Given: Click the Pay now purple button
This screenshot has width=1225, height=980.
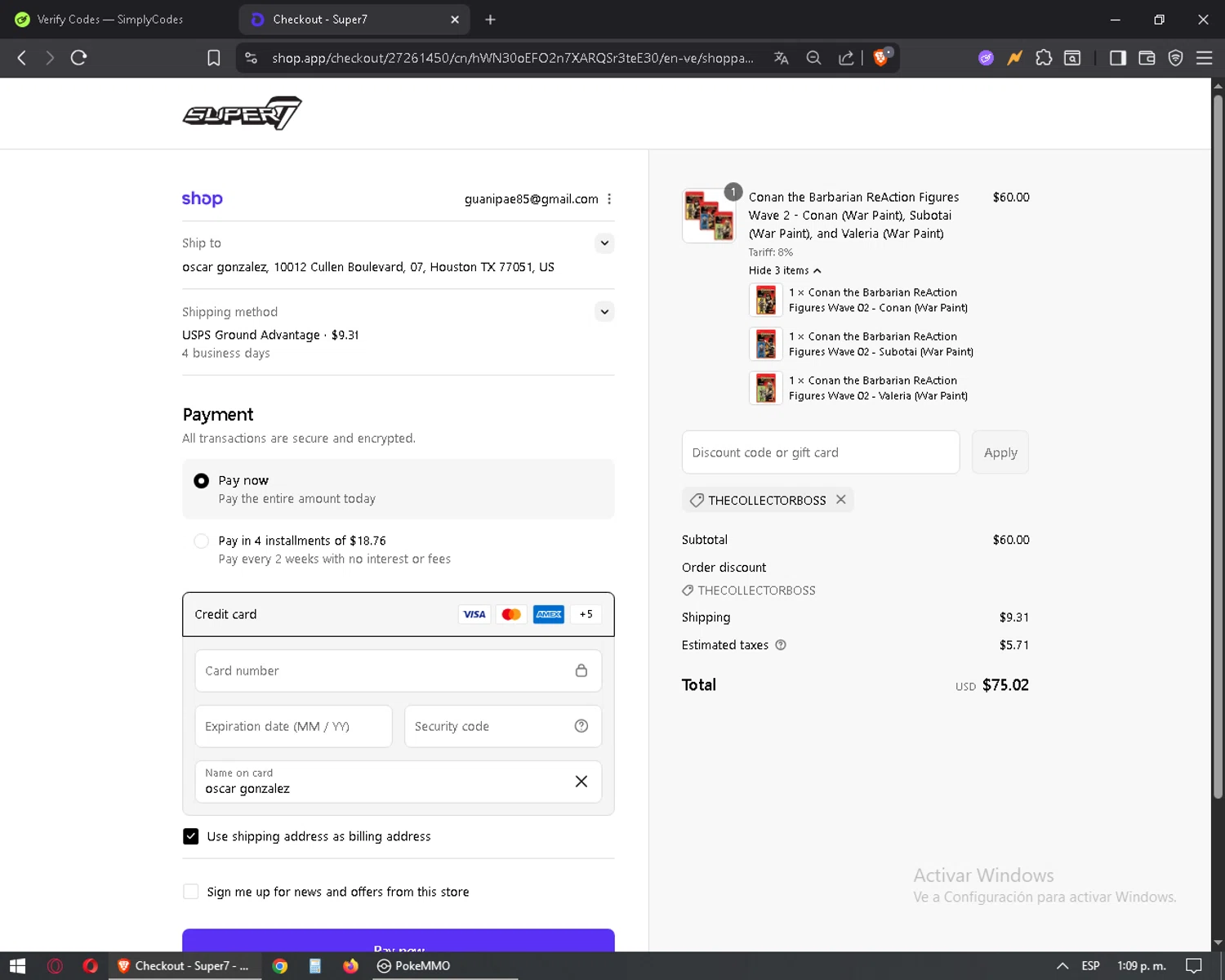Looking at the screenshot, I should pyautogui.click(x=399, y=941).
